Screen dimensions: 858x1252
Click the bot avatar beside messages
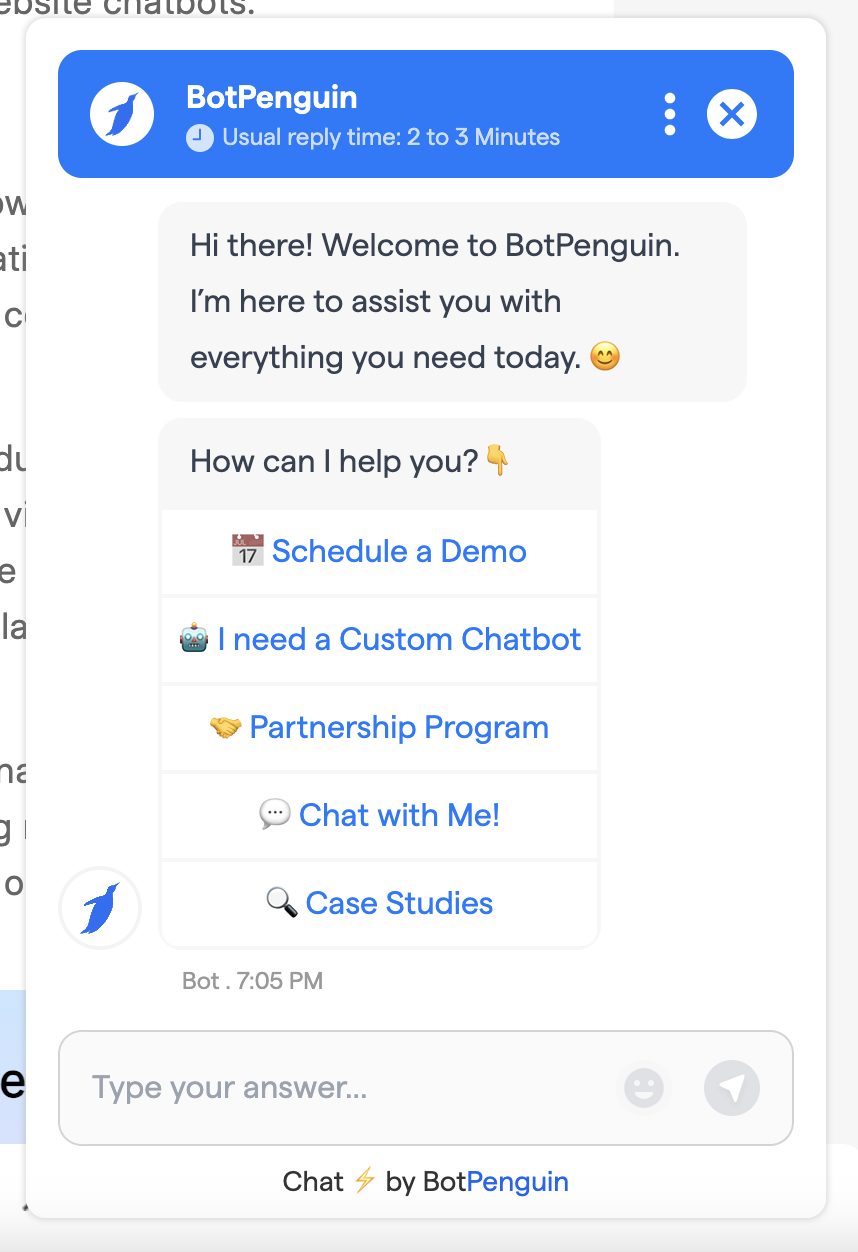pyautogui.click(x=100, y=908)
